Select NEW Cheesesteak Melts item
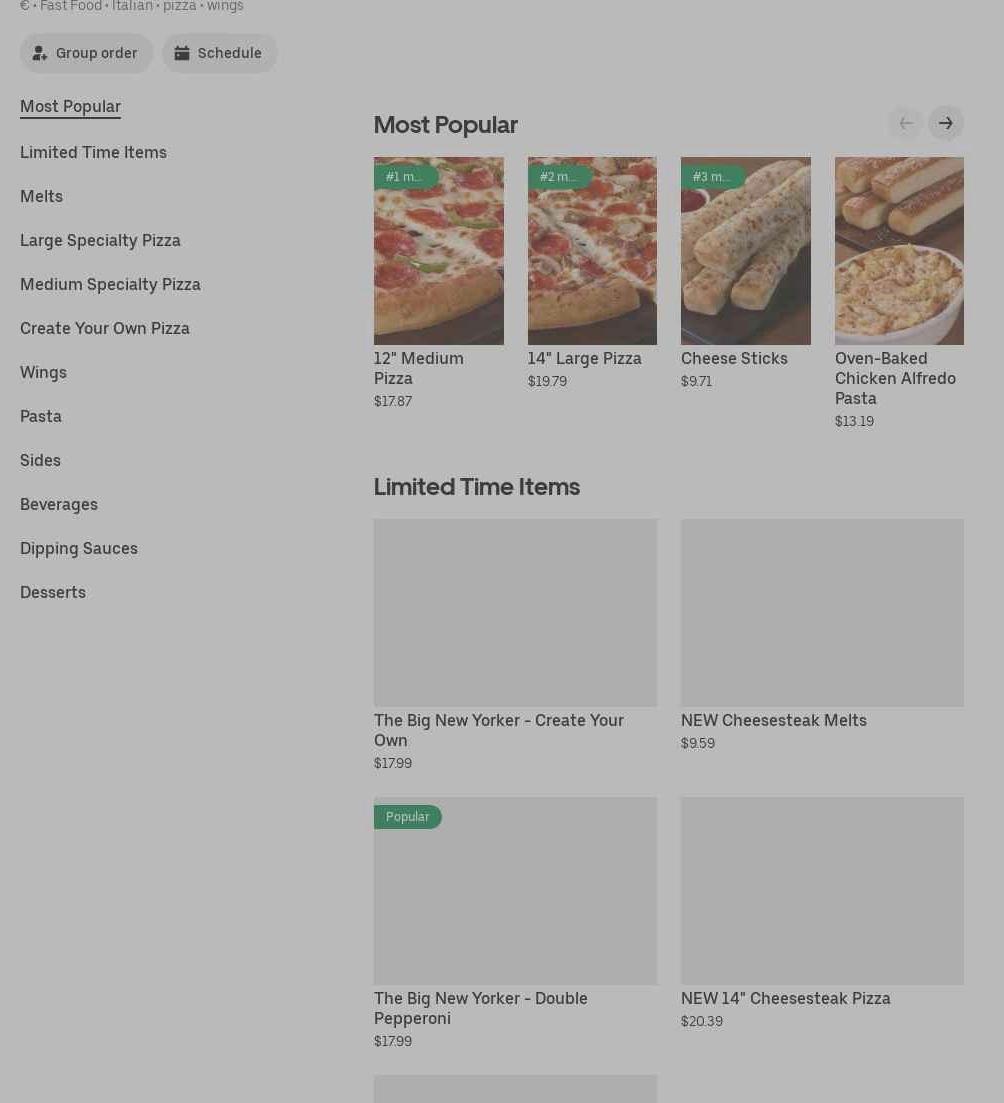 pos(822,613)
